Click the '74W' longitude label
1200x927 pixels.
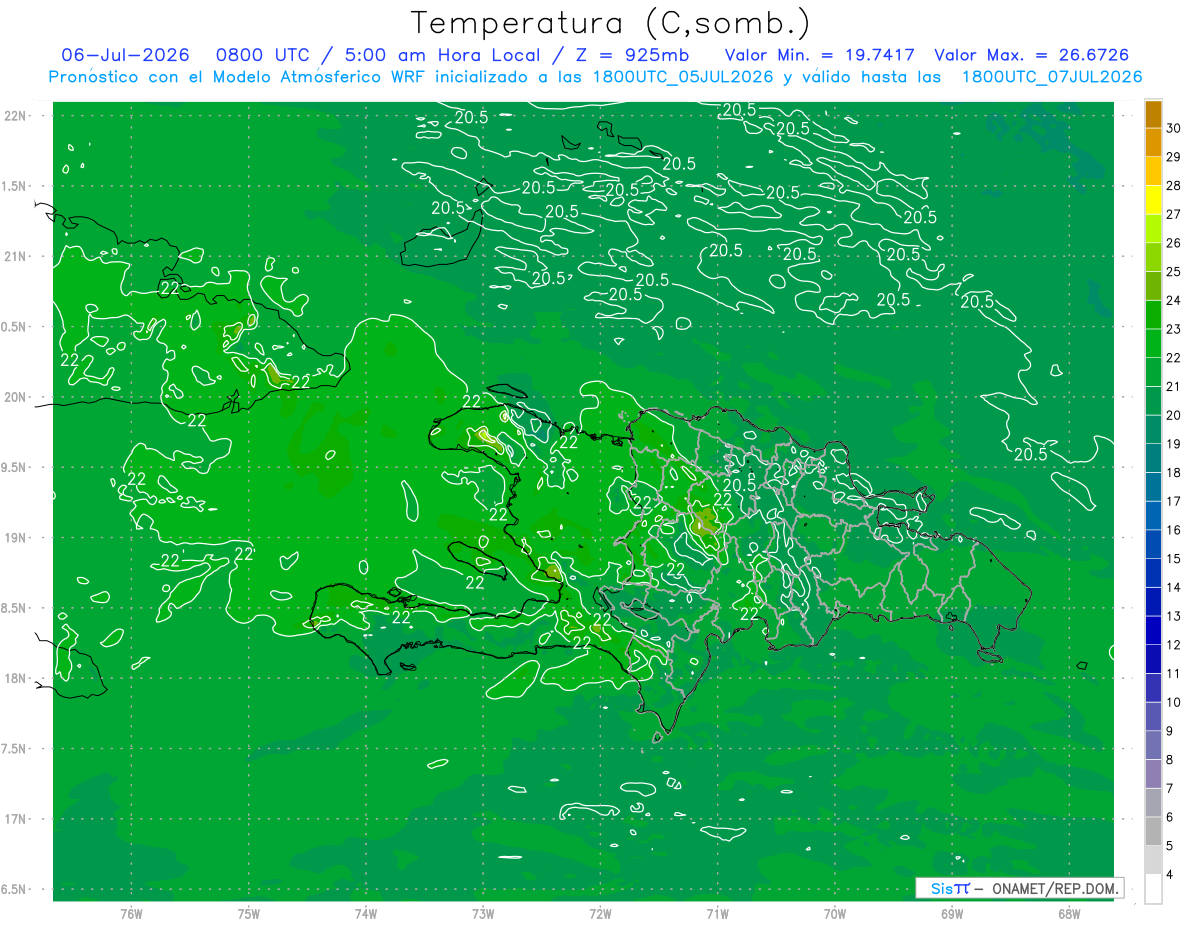(365, 914)
